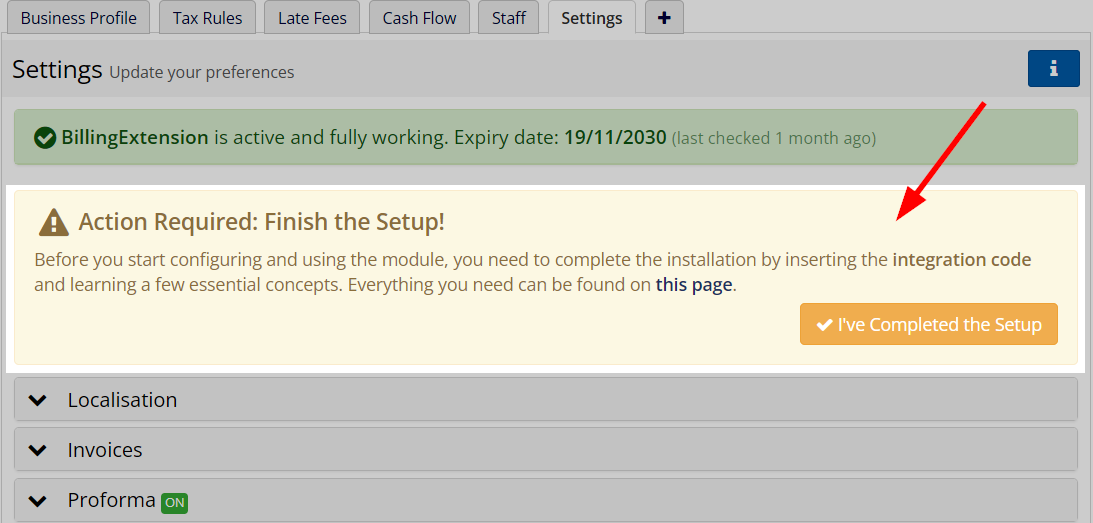This screenshot has width=1093, height=523.
Task: Open the blue info button
Action: [1053, 68]
